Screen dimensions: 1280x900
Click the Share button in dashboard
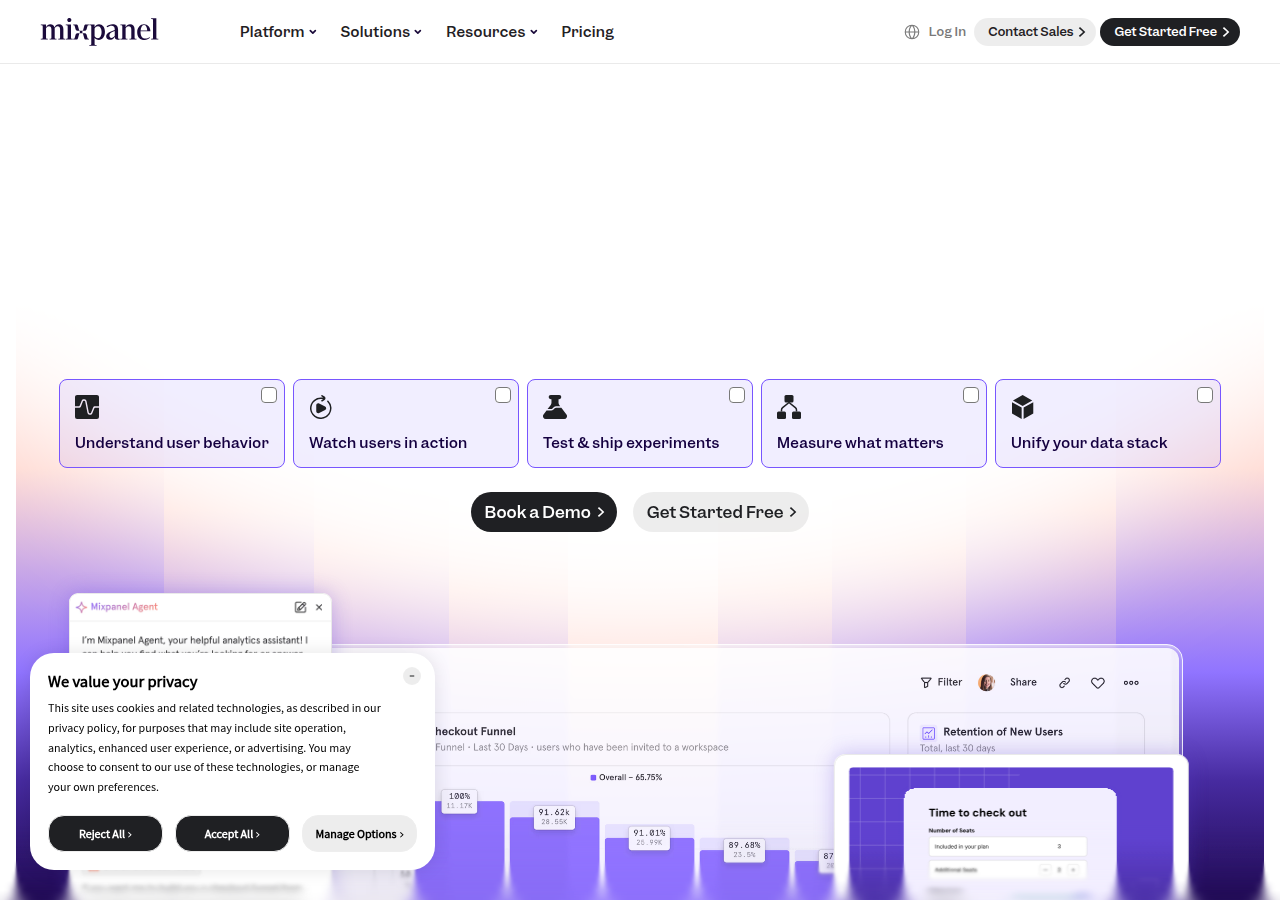coord(1023,682)
